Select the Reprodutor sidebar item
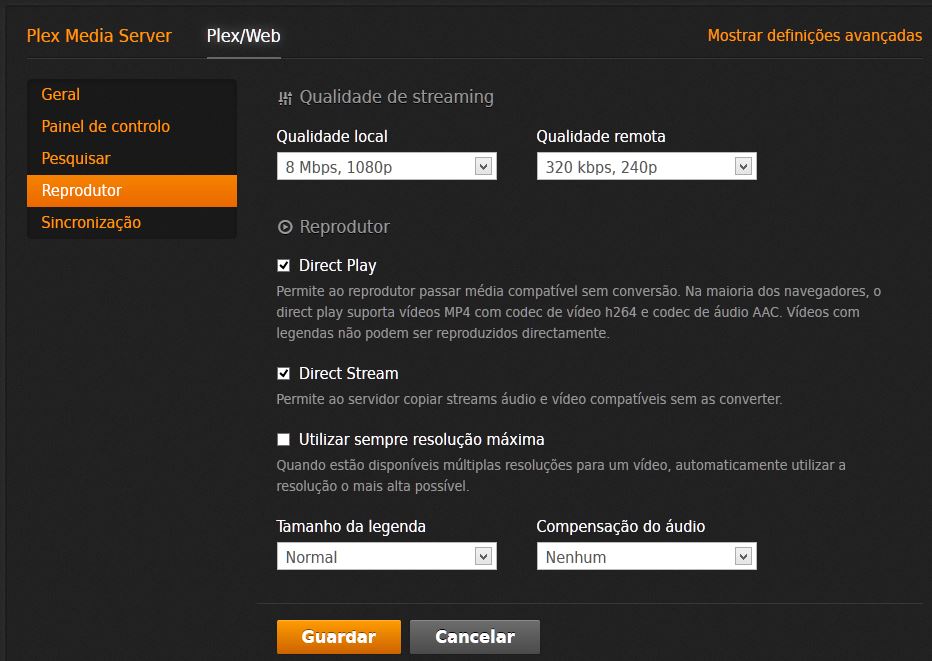The image size is (932, 661). click(x=132, y=191)
